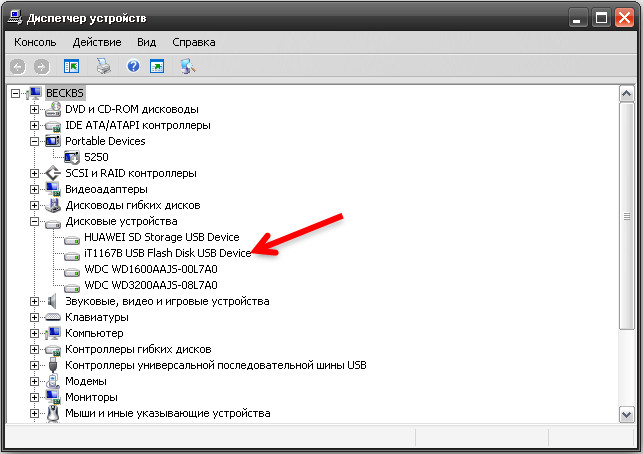643x454 pixels.
Task: Expand DVD и CD-ROM дисководы node
Action: coord(35,109)
